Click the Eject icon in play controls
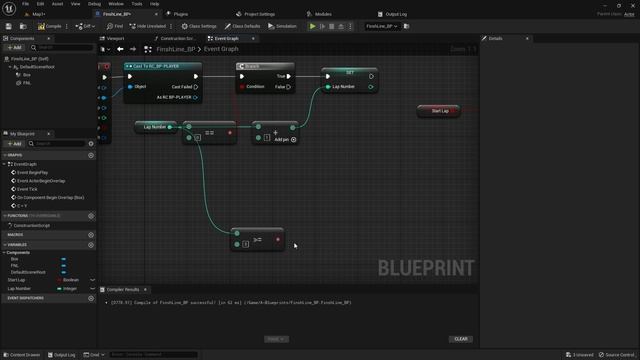This screenshot has height=360, width=640. (x=341, y=26)
